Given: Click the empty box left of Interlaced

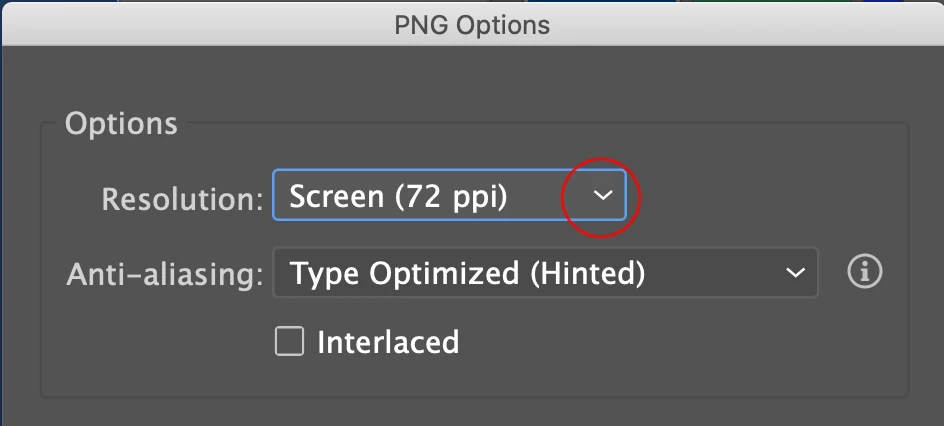Looking at the screenshot, I should point(289,342).
